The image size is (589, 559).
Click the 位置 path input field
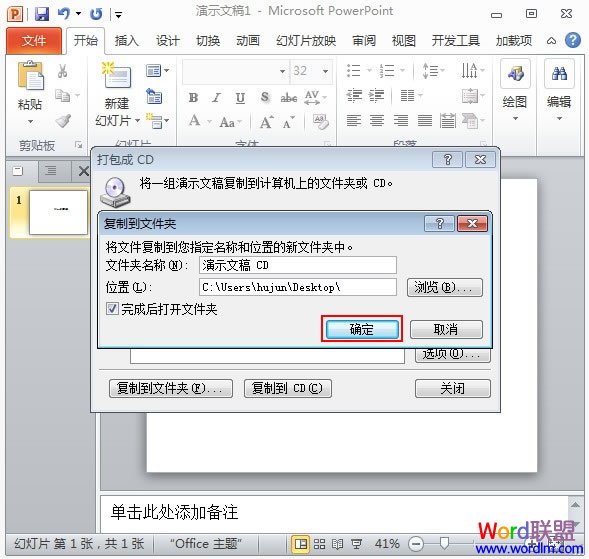pos(298,287)
